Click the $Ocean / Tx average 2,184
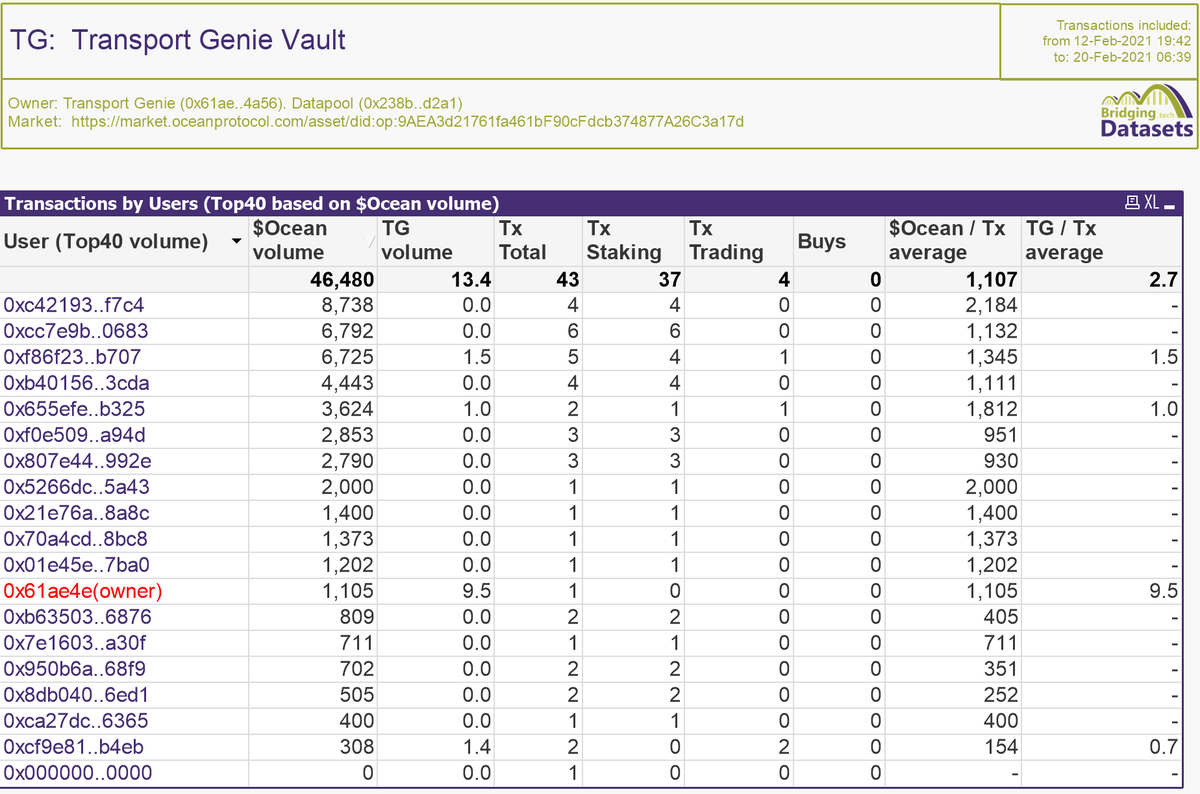The height and width of the screenshot is (794, 1200). tap(991, 304)
